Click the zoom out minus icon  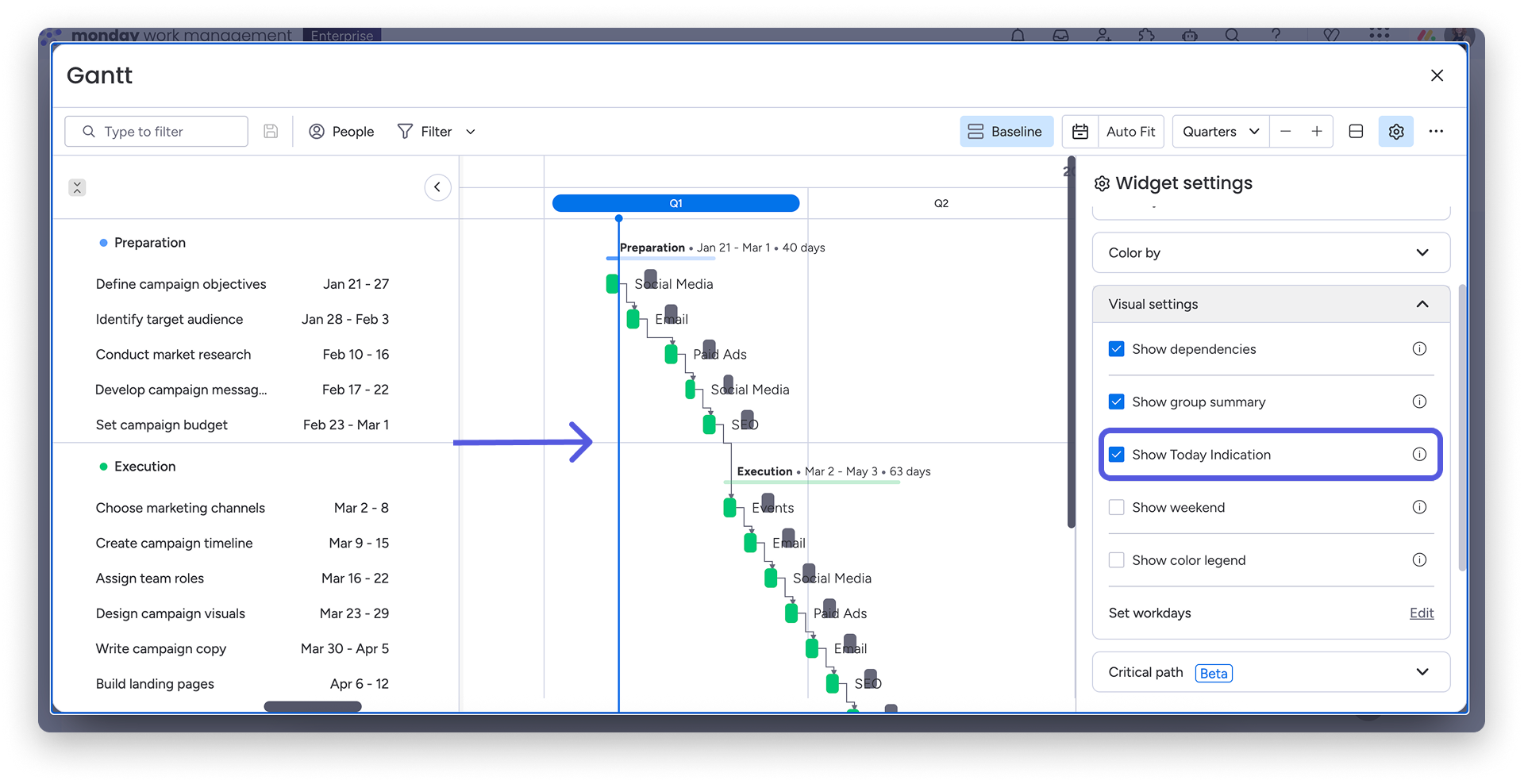1286,132
